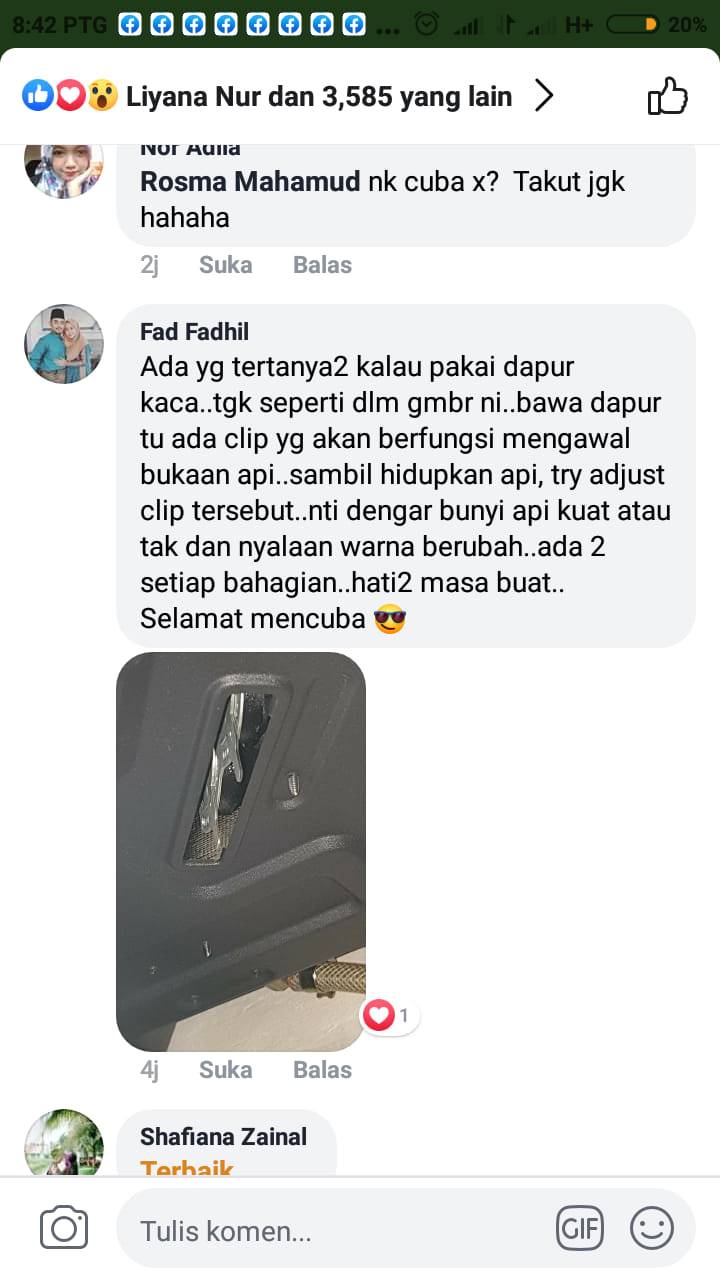Open the Shafiana Zainal name link
The image size is (720, 1280).
click(x=223, y=1137)
